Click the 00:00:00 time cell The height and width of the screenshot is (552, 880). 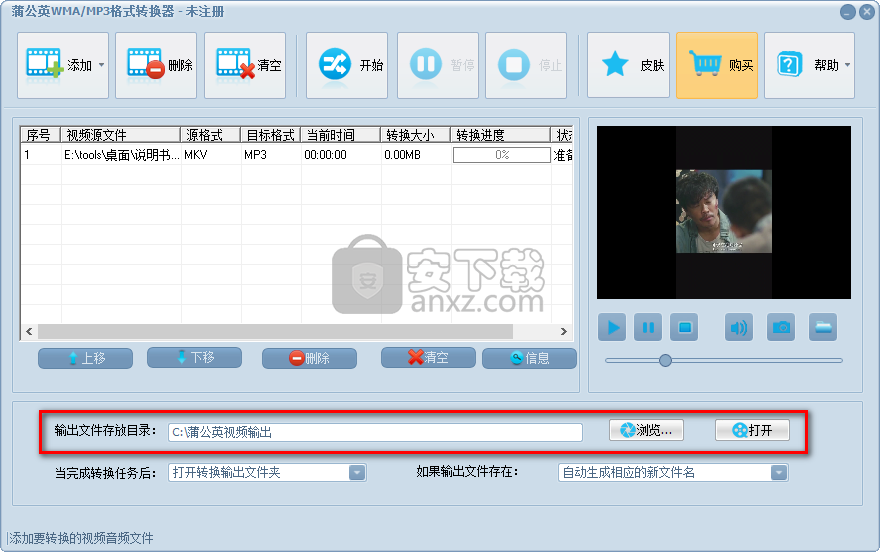(326, 155)
